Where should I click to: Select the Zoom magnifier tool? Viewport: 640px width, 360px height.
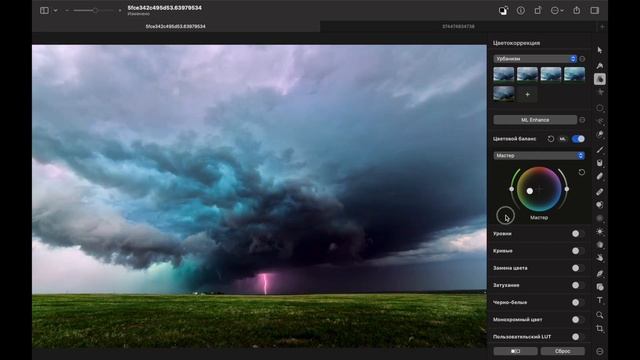tap(600, 315)
